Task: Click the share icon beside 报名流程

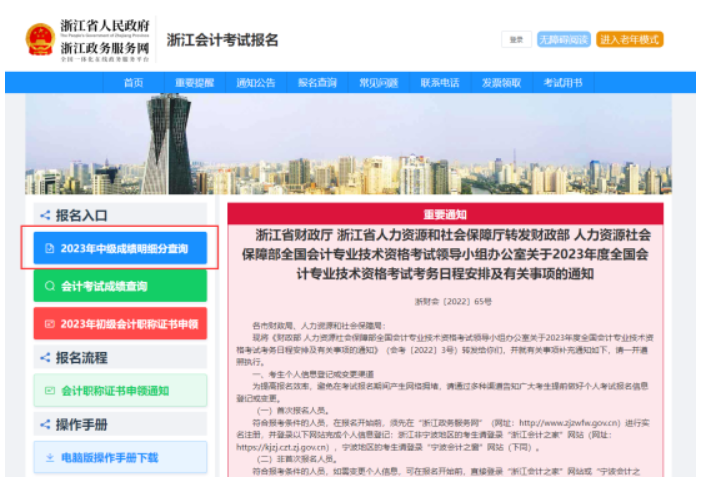Action: (x=44, y=357)
